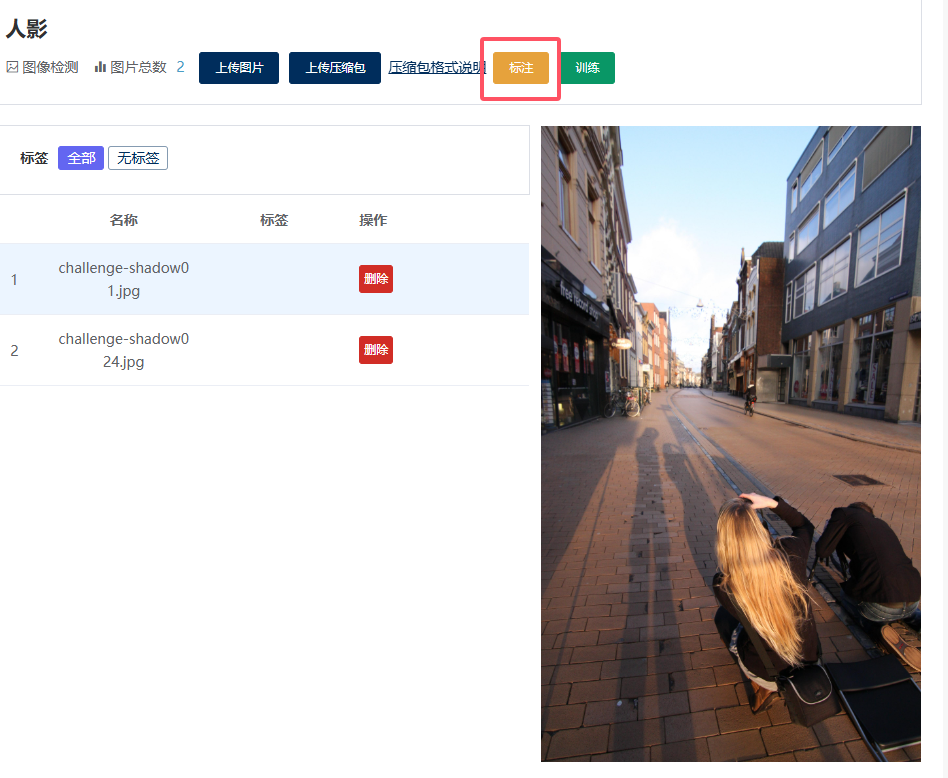This screenshot has width=948, height=778.
Task: Select the 全部 label filter
Action: tap(81, 158)
